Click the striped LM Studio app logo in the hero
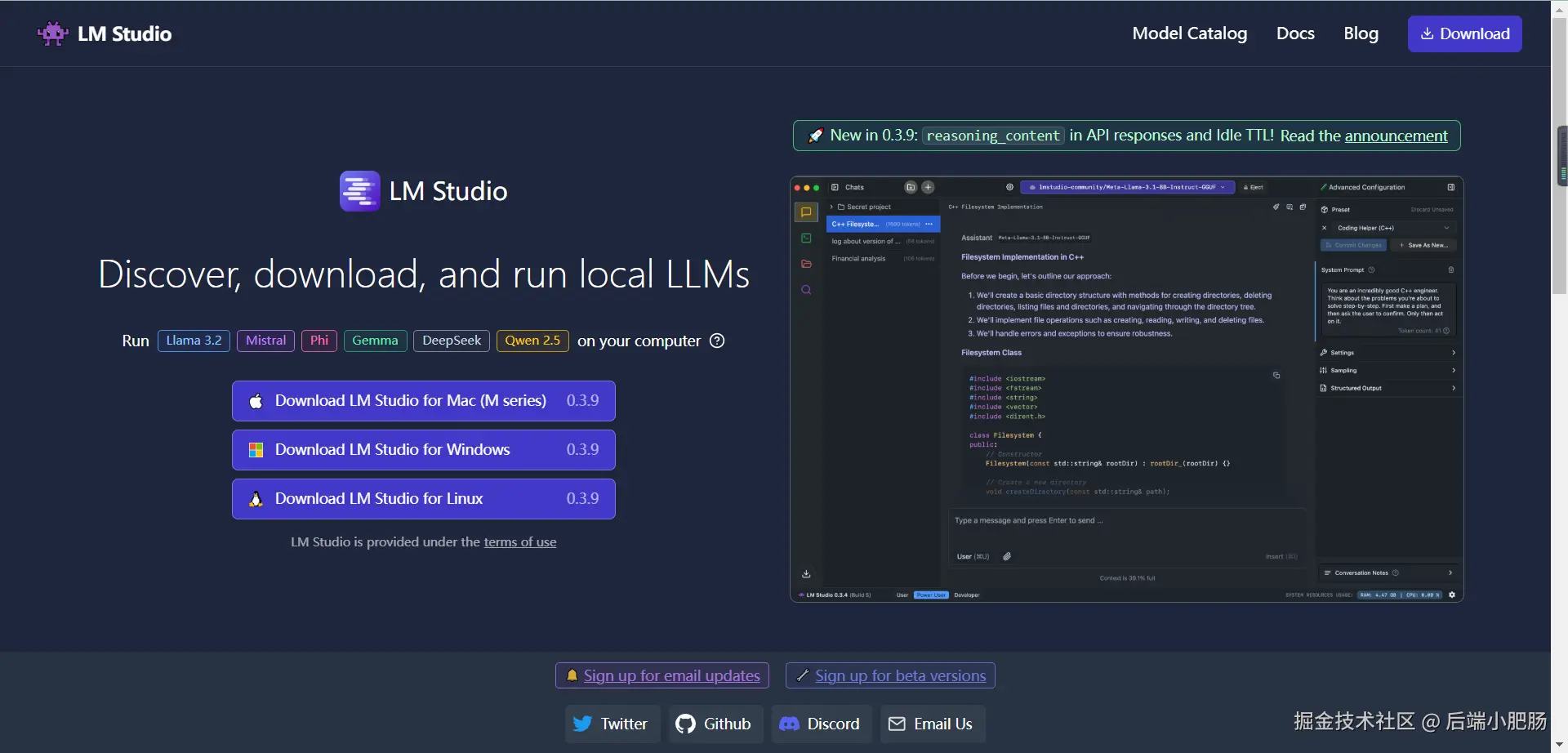The height and width of the screenshot is (753, 1568). pos(359,191)
